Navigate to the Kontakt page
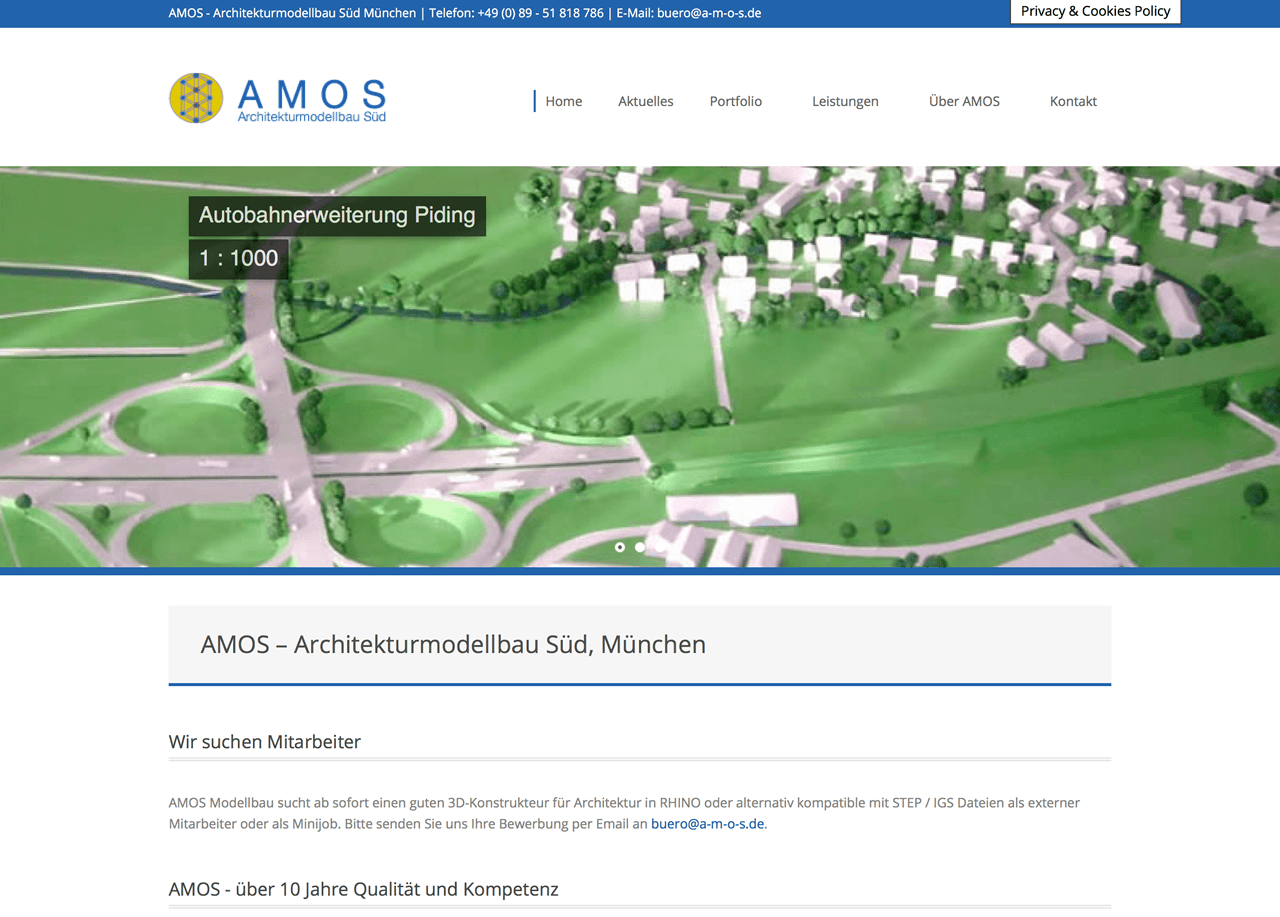 (x=1073, y=101)
